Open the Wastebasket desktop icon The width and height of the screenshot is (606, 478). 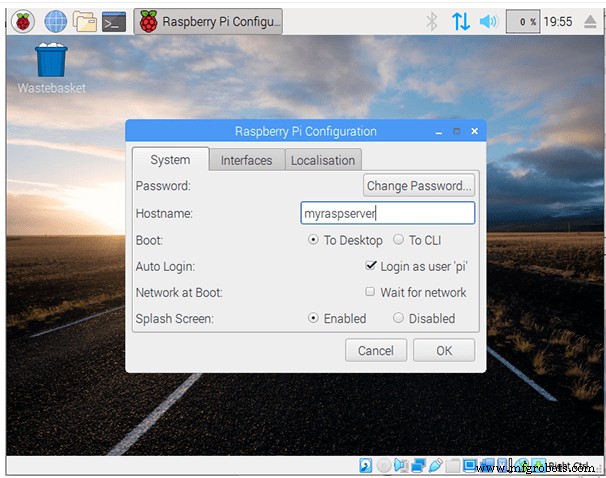[x=51, y=68]
